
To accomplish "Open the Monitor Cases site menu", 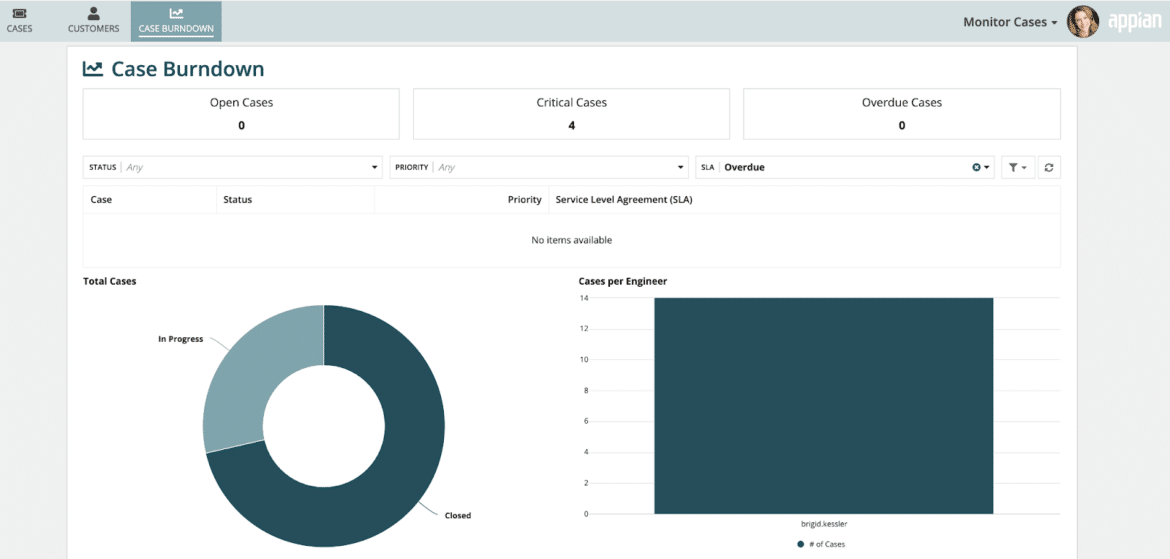I will tap(1010, 22).
